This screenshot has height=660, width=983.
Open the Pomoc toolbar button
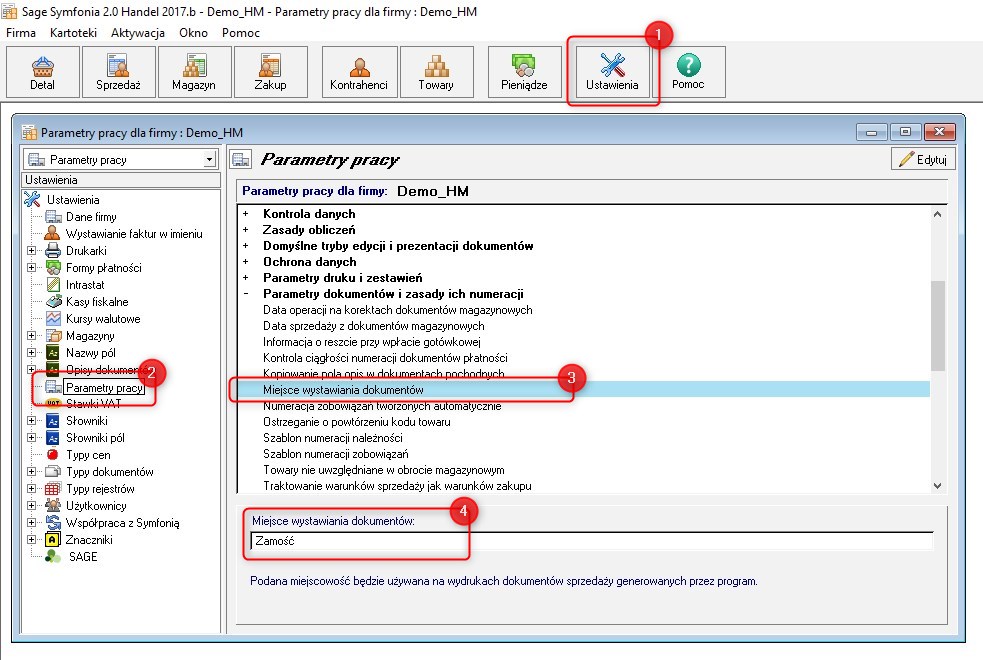[688, 72]
